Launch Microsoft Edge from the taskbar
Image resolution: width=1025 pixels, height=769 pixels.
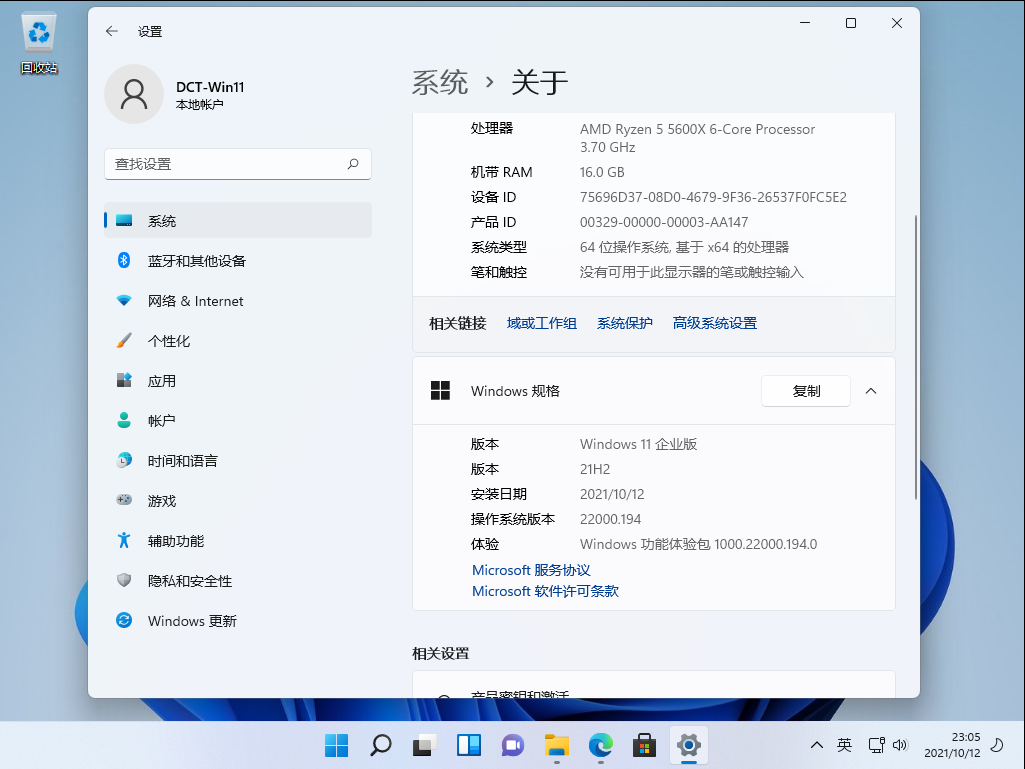click(601, 745)
